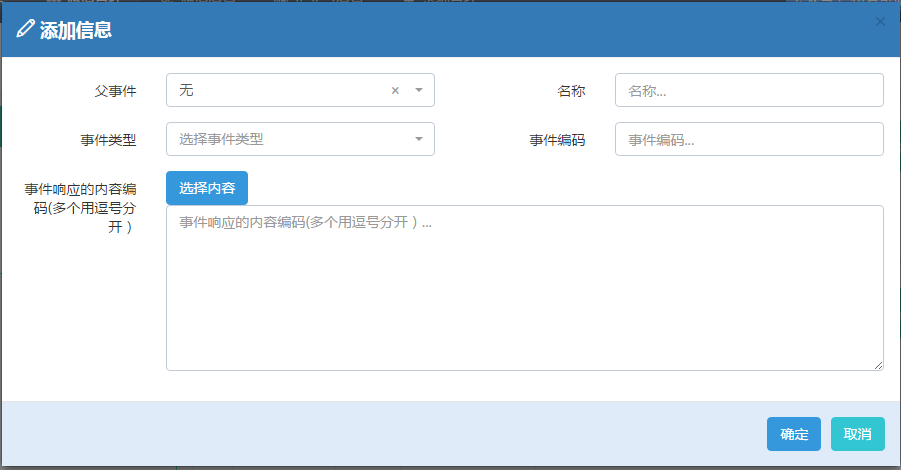Expand the 父事件 dropdown arrow

point(419,90)
